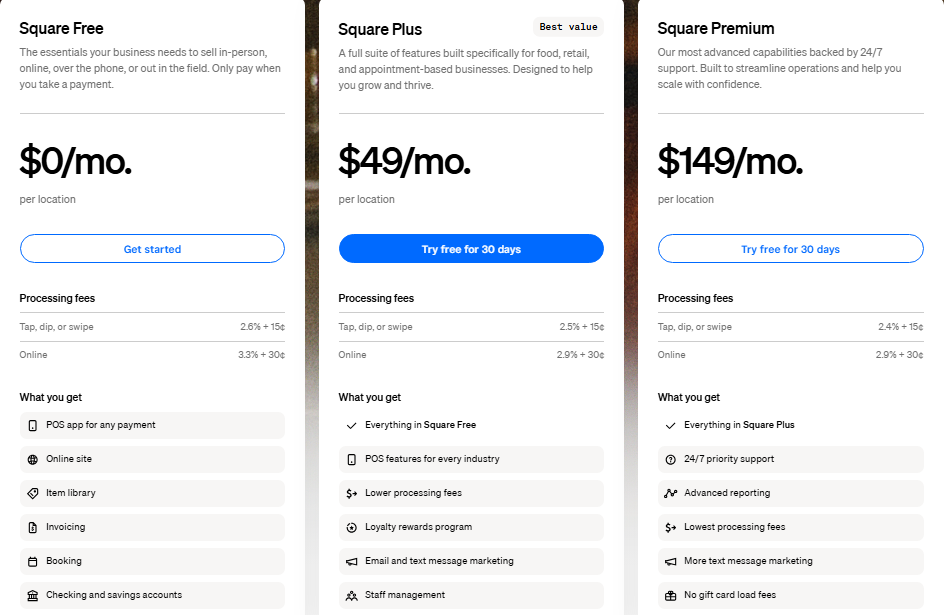Click the Online site globe icon
Viewport: 944px width, 615px height.
click(33, 459)
